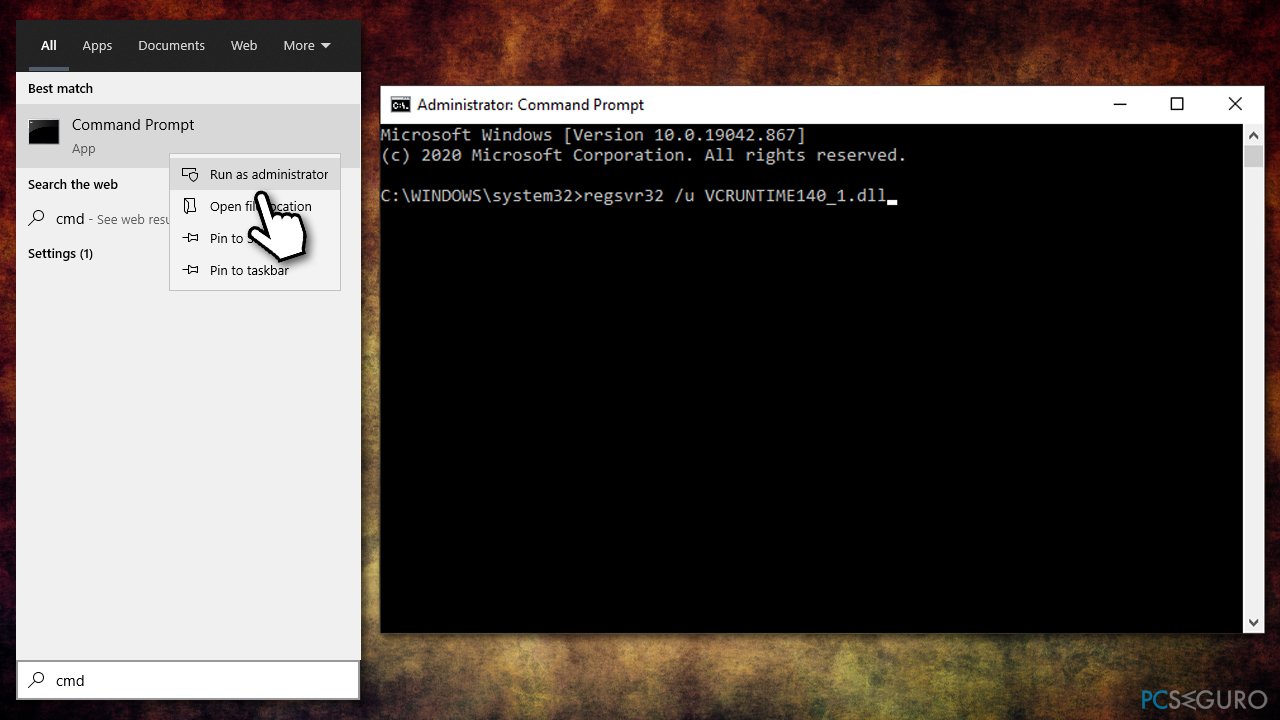
Task: Switch to the Documents search tab
Action: tap(171, 46)
